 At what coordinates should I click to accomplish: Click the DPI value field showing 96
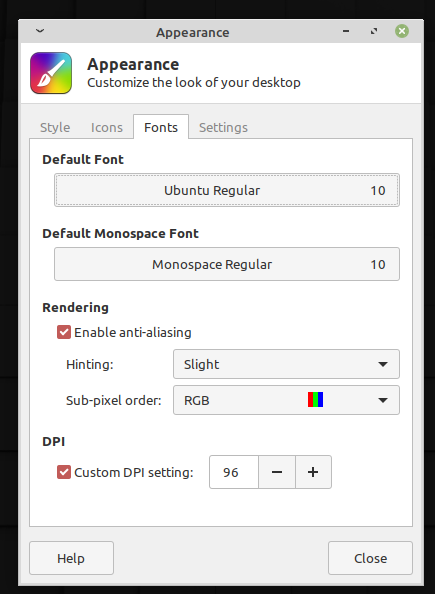[x=234, y=472]
